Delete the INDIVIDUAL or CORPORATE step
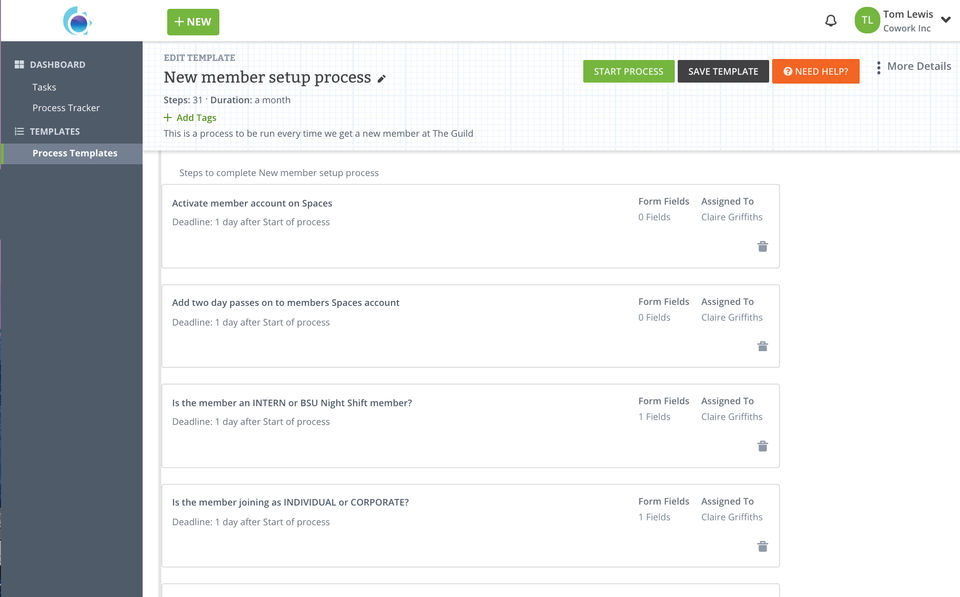Screen dimensions: 960x597 (x=762, y=546)
